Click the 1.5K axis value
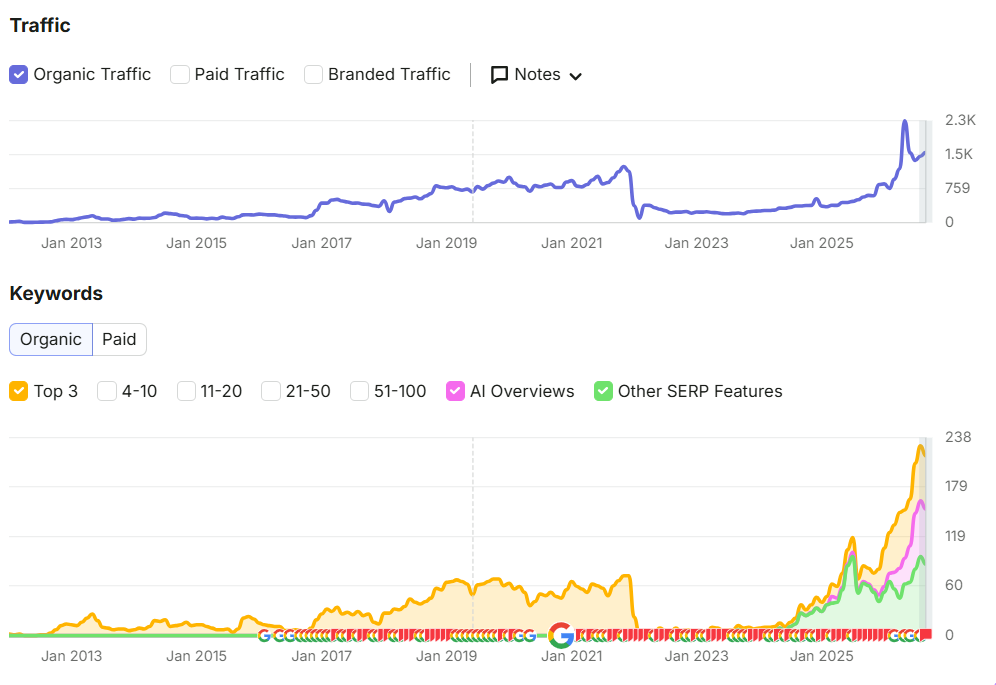Viewport: 996px width, 685px height. [959, 154]
